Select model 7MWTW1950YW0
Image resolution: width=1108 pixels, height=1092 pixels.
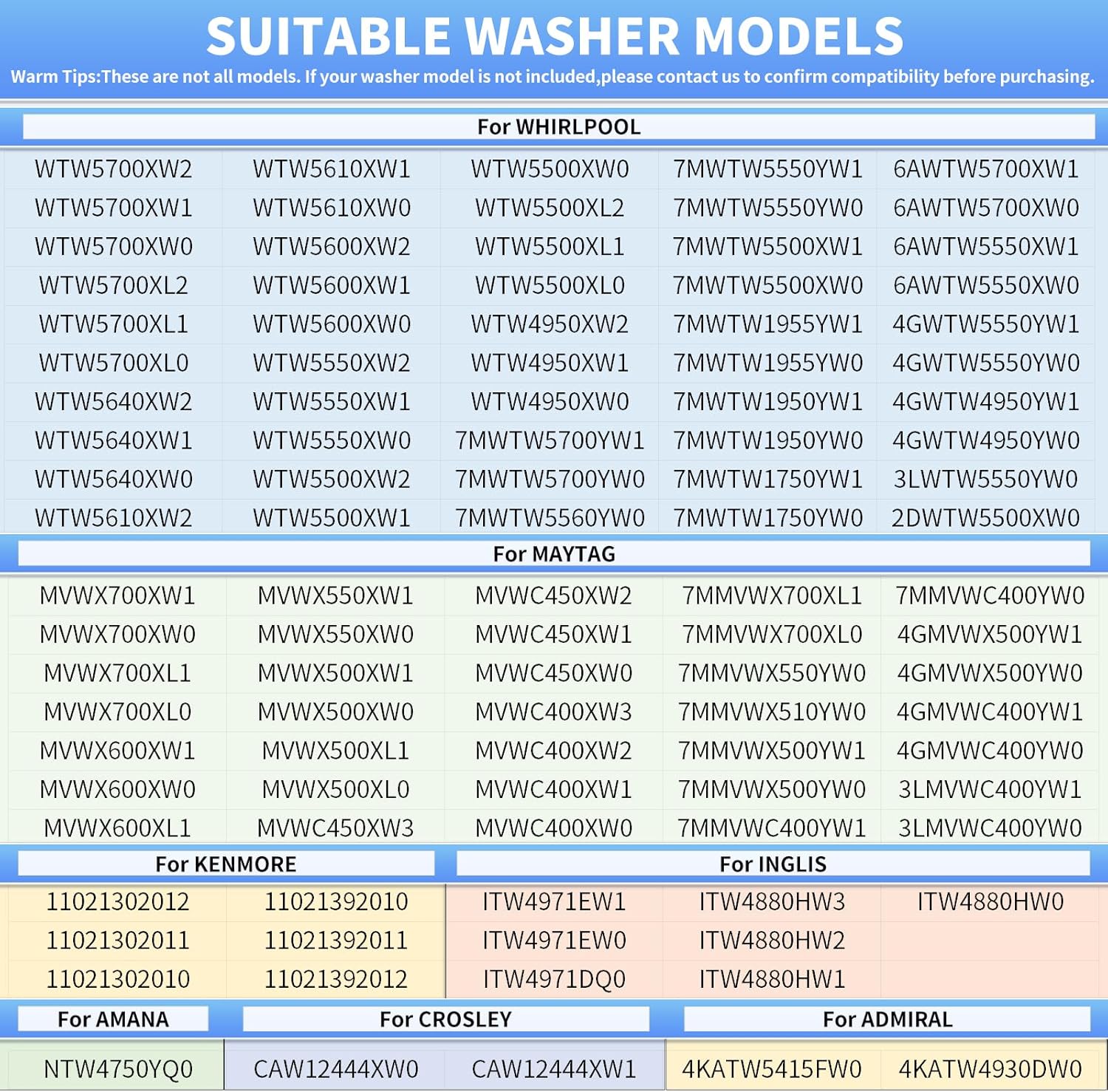point(768,440)
